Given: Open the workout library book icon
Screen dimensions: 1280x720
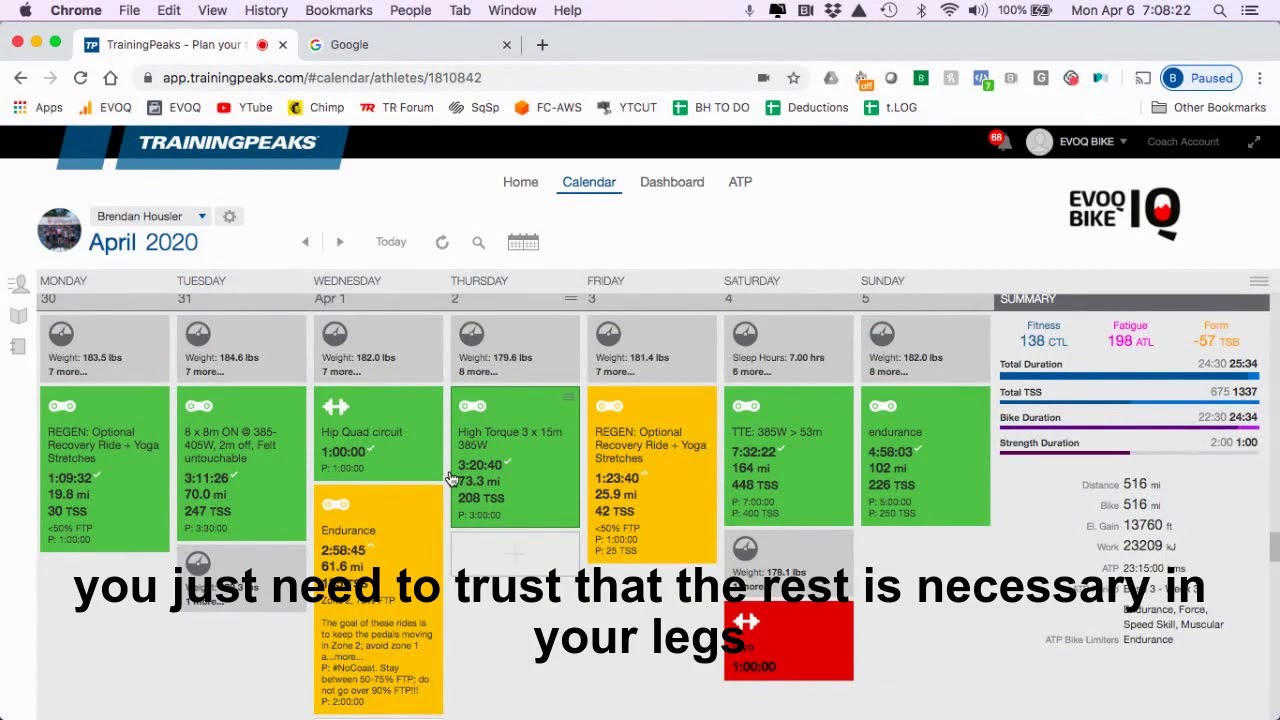Looking at the screenshot, I should (18, 316).
